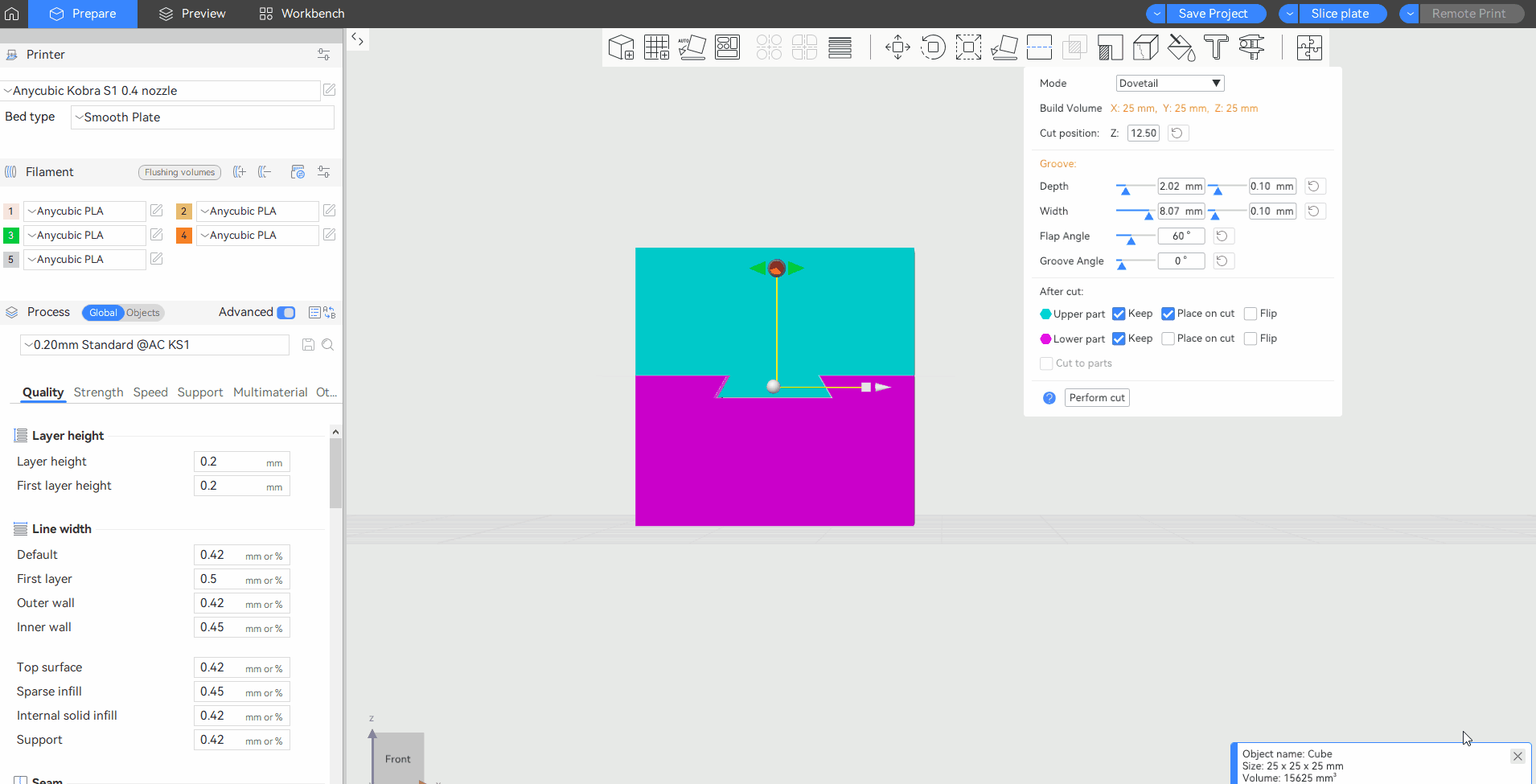Viewport: 1536px width, 784px height.
Task: Edit filament 4 preset icon
Action: (329, 235)
